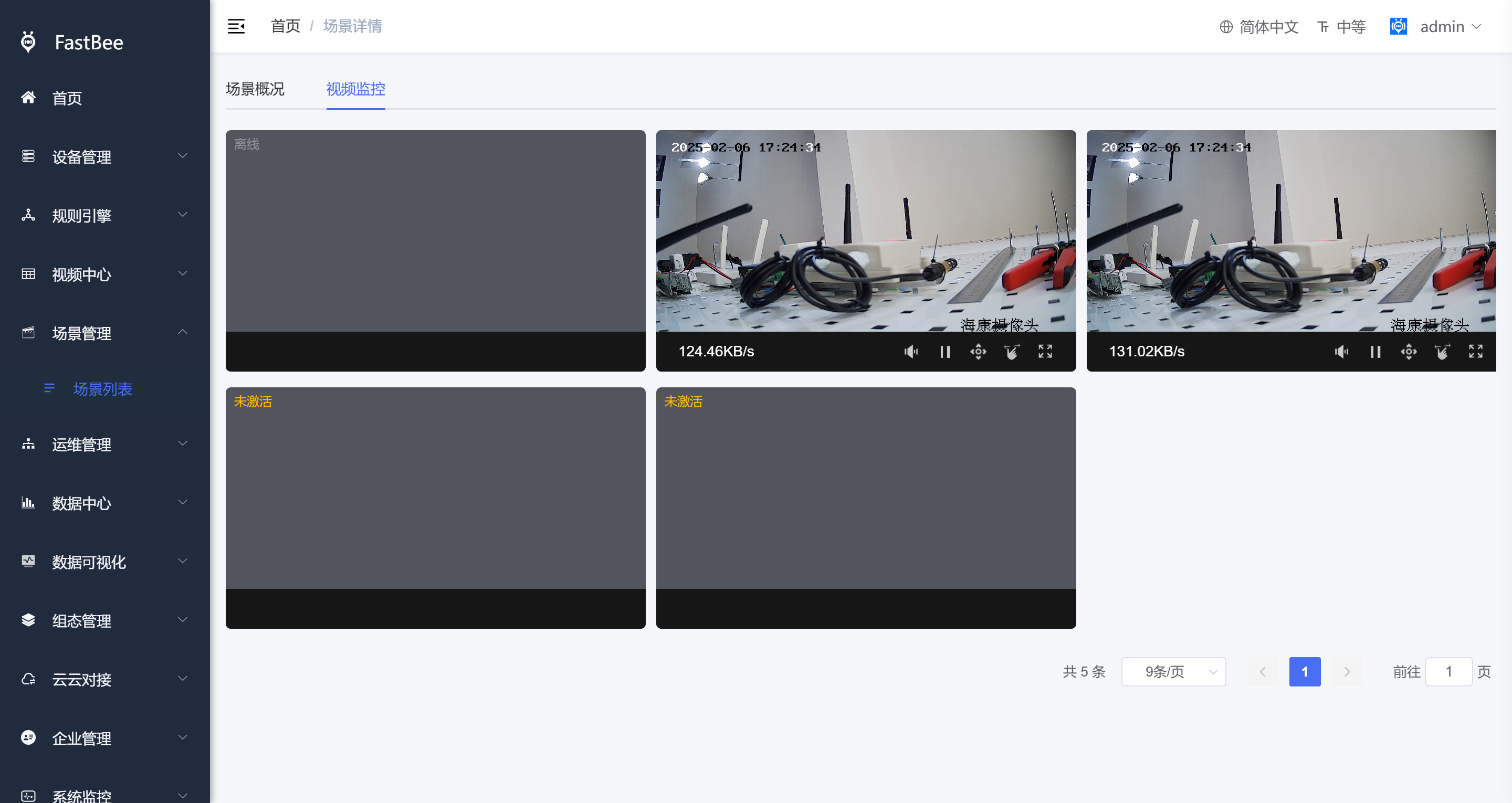1512x803 pixels.
Task: Switch to the 场景概况 tab
Action: click(x=255, y=89)
